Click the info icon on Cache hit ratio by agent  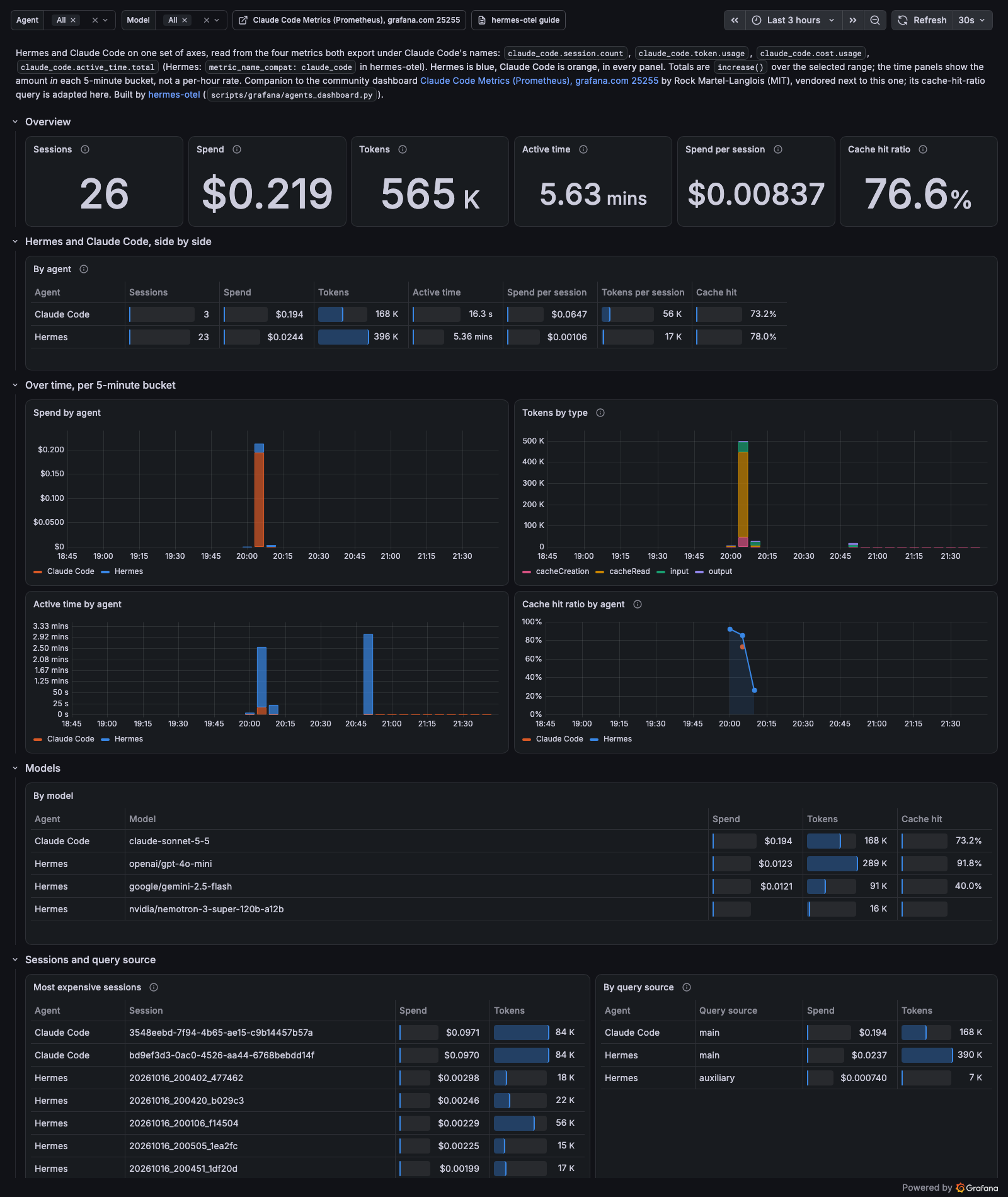click(x=638, y=604)
